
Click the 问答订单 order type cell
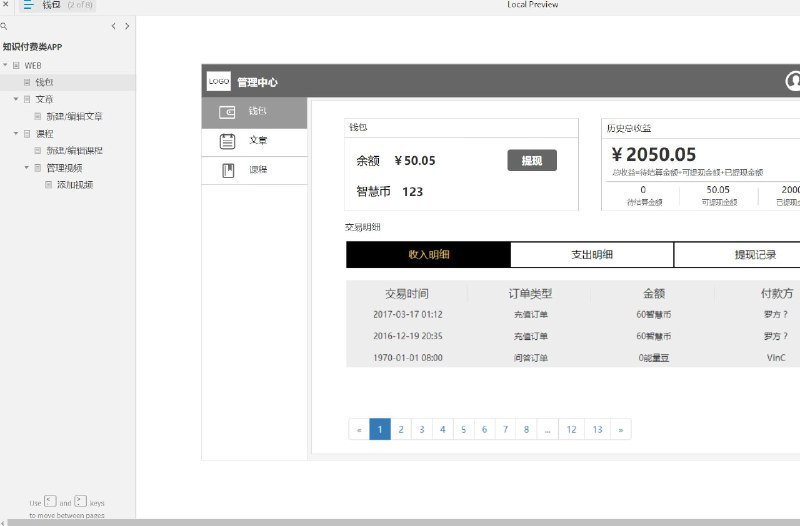pyautogui.click(x=531, y=358)
